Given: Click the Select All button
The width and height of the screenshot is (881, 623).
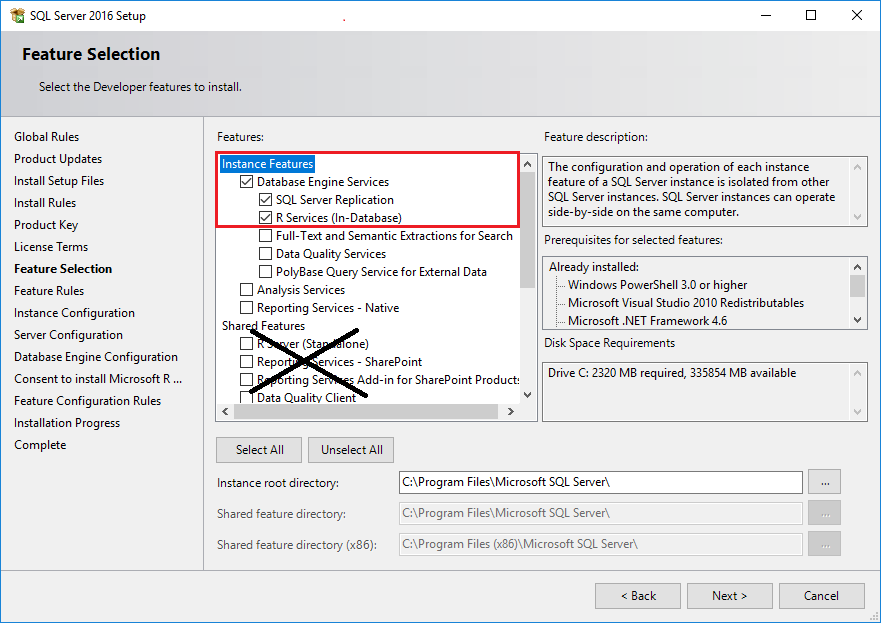Looking at the screenshot, I should (x=258, y=449).
